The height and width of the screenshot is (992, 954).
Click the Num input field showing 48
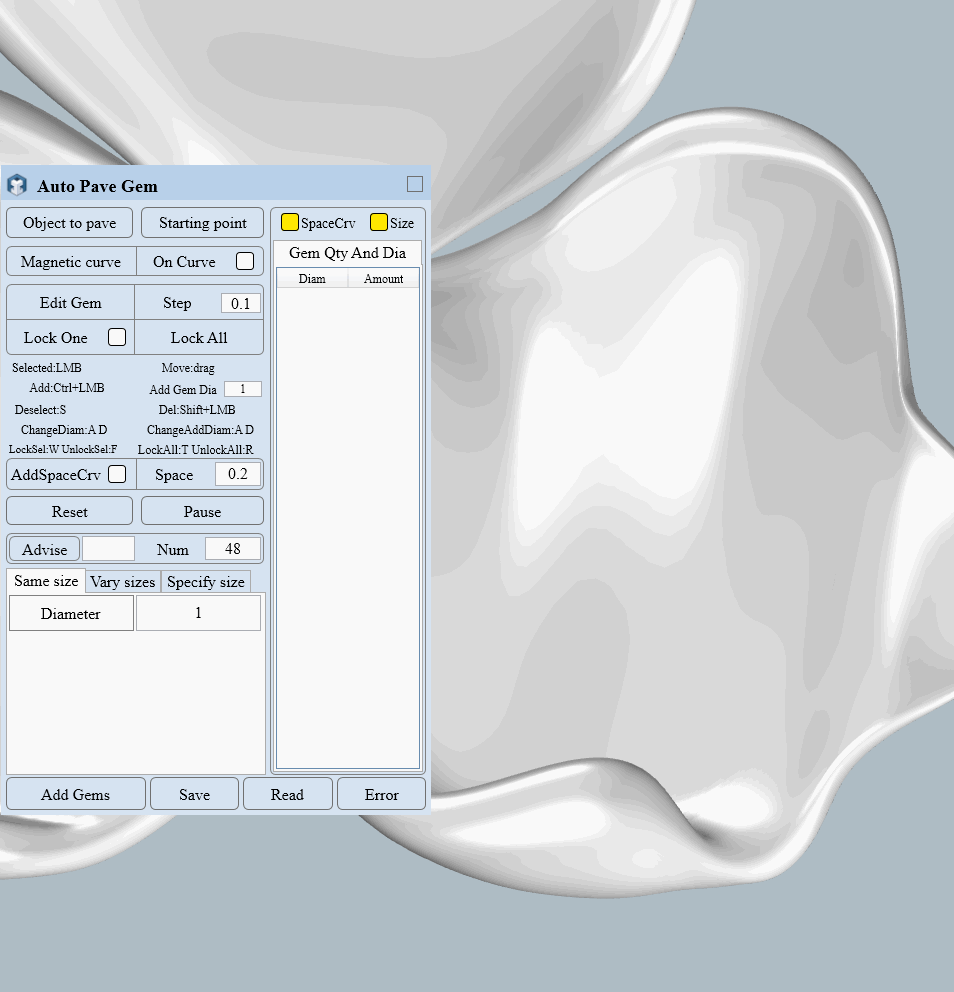point(233,549)
